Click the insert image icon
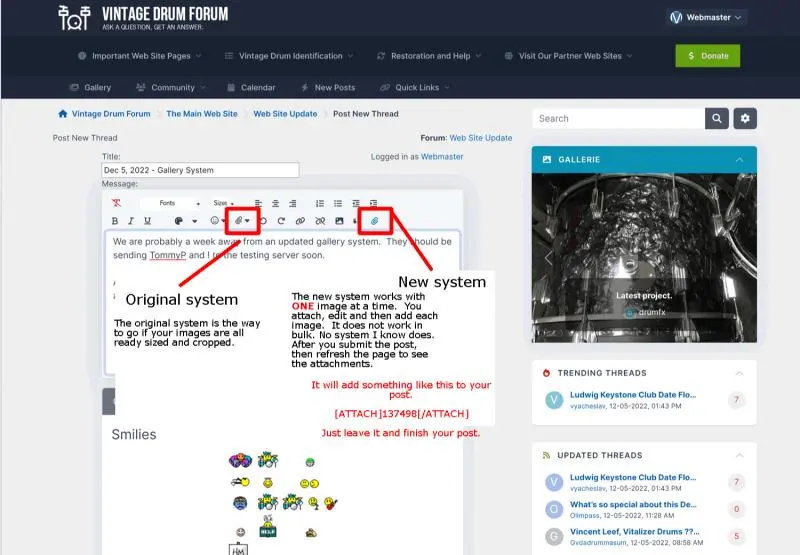Viewport: 800px width, 555px height. 339,221
